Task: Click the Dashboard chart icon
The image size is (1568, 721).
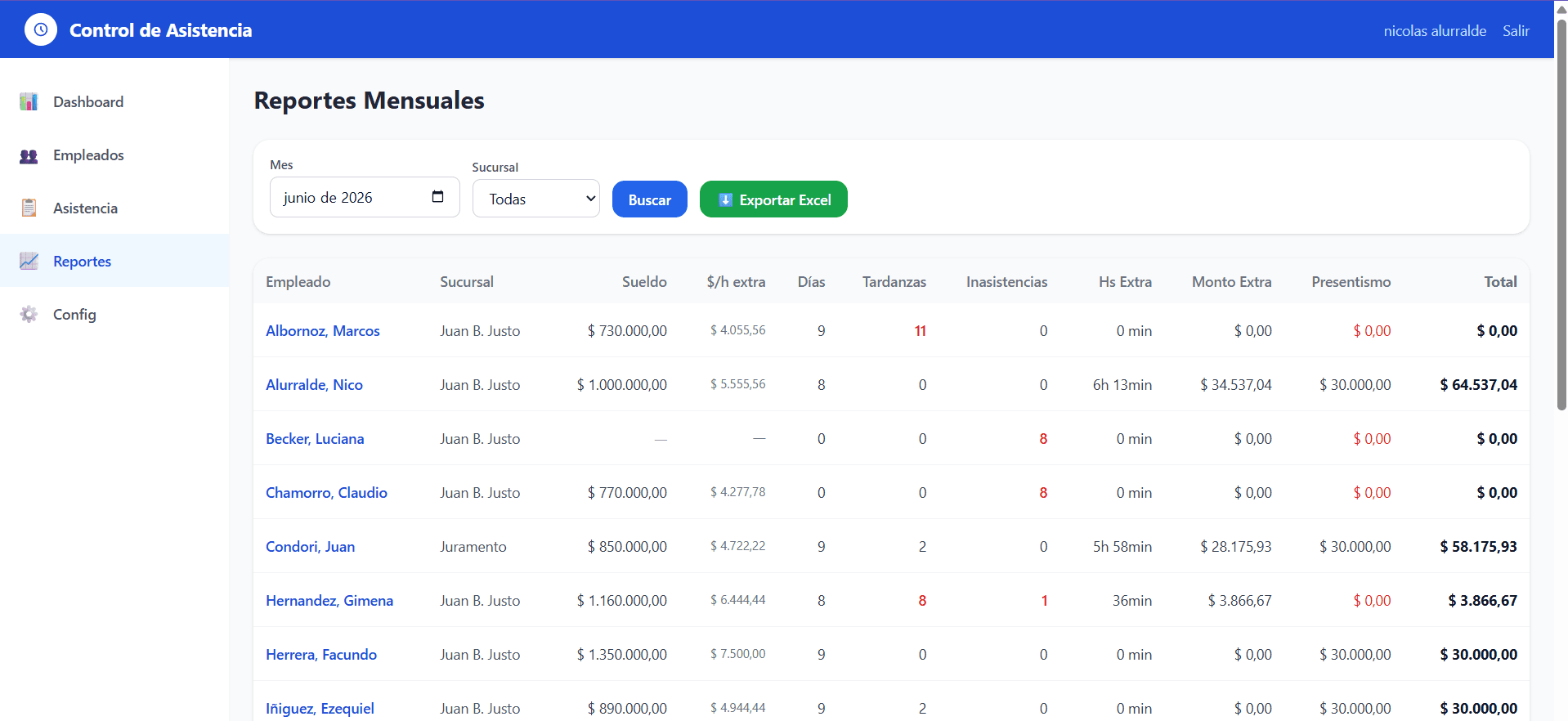Action: coord(29,101)
